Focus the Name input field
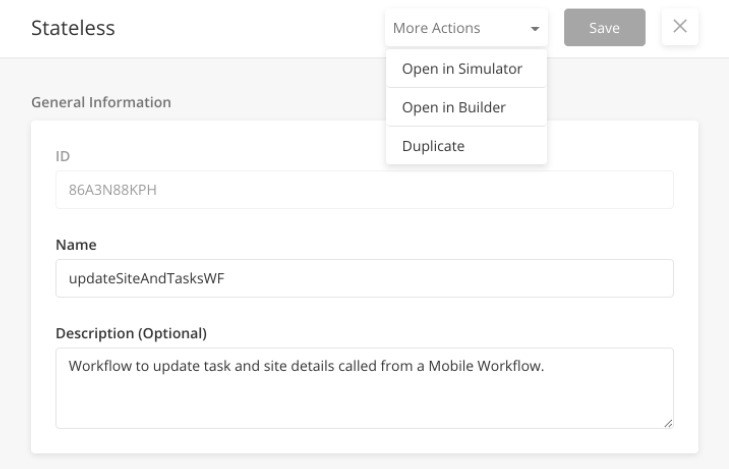 364,278
